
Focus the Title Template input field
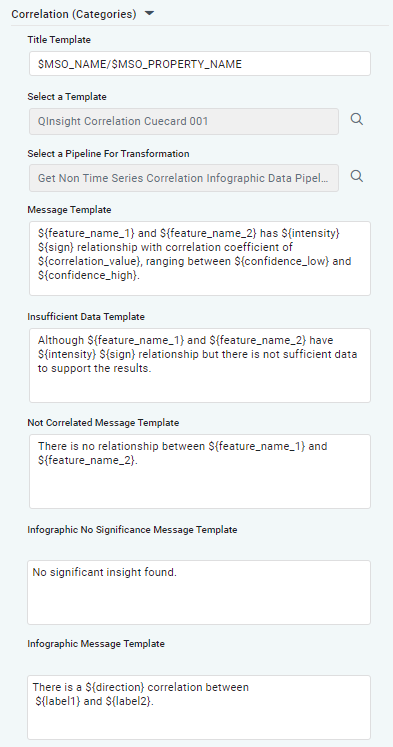200,64
